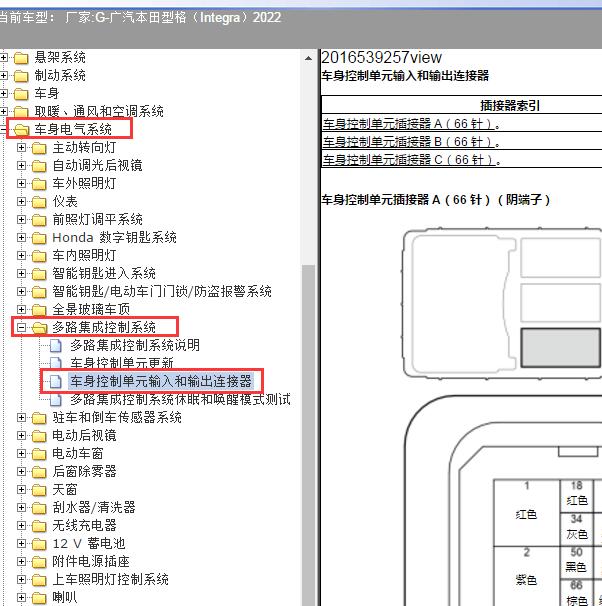This screenshot has height=606, width=602.
Task: Click the tree panel scroll-up arrow
Action: click(x=308, y=58)
